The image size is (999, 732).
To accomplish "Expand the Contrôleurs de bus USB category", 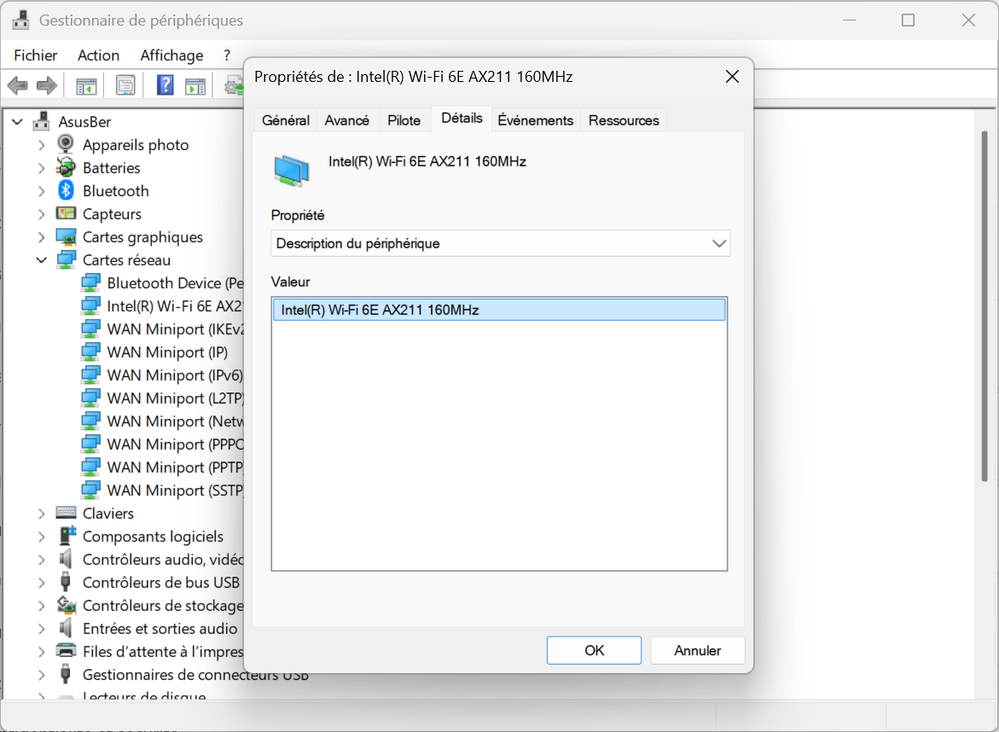I will point(41,582).
